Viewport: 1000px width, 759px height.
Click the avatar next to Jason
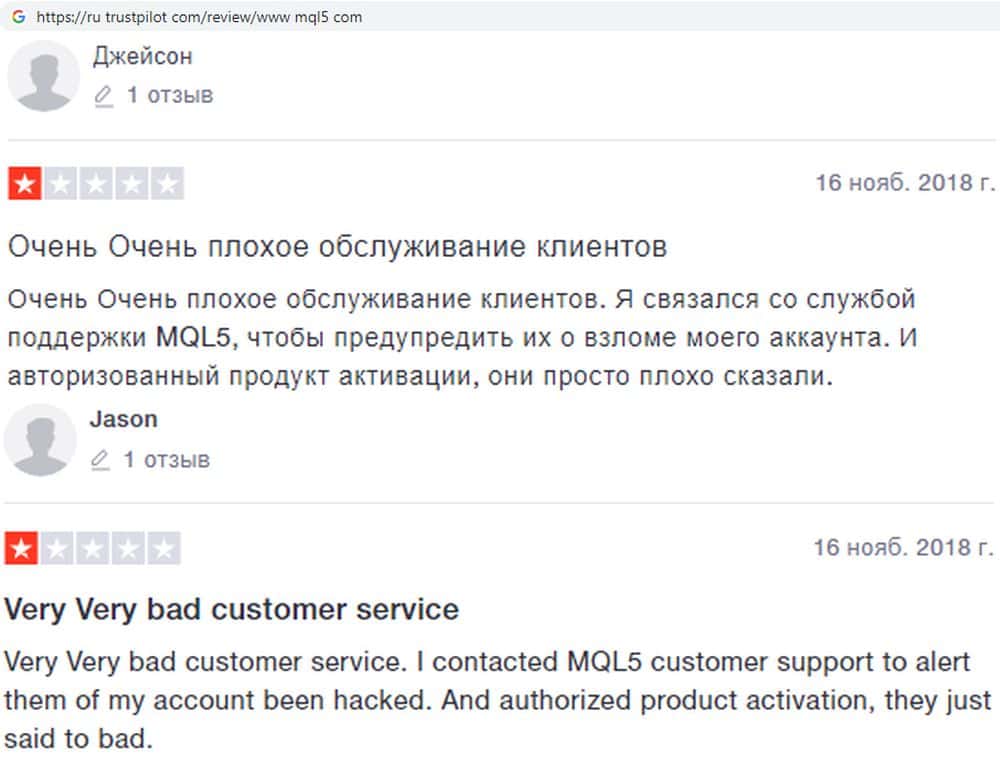tap(40, 440)
